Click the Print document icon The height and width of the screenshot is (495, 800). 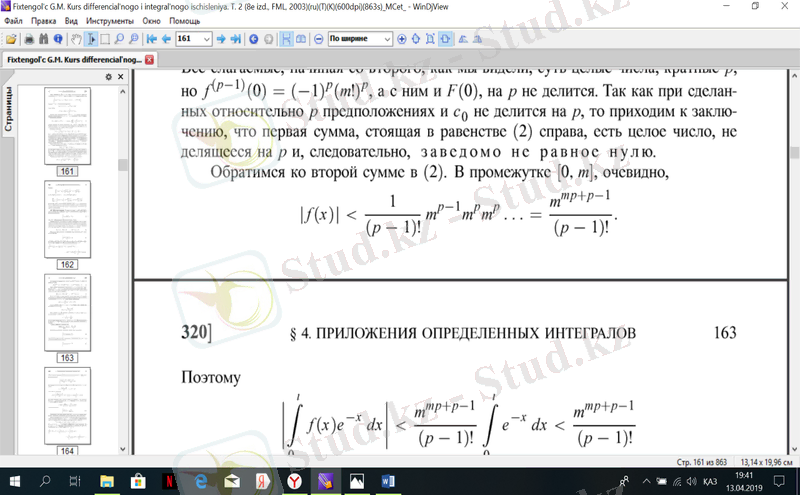29,39
